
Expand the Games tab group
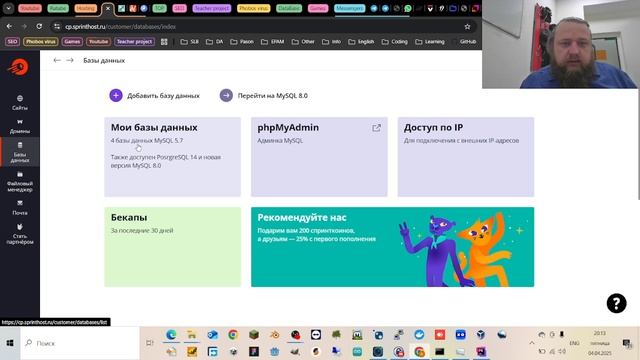pyautogui.click(x=318, y=8)
